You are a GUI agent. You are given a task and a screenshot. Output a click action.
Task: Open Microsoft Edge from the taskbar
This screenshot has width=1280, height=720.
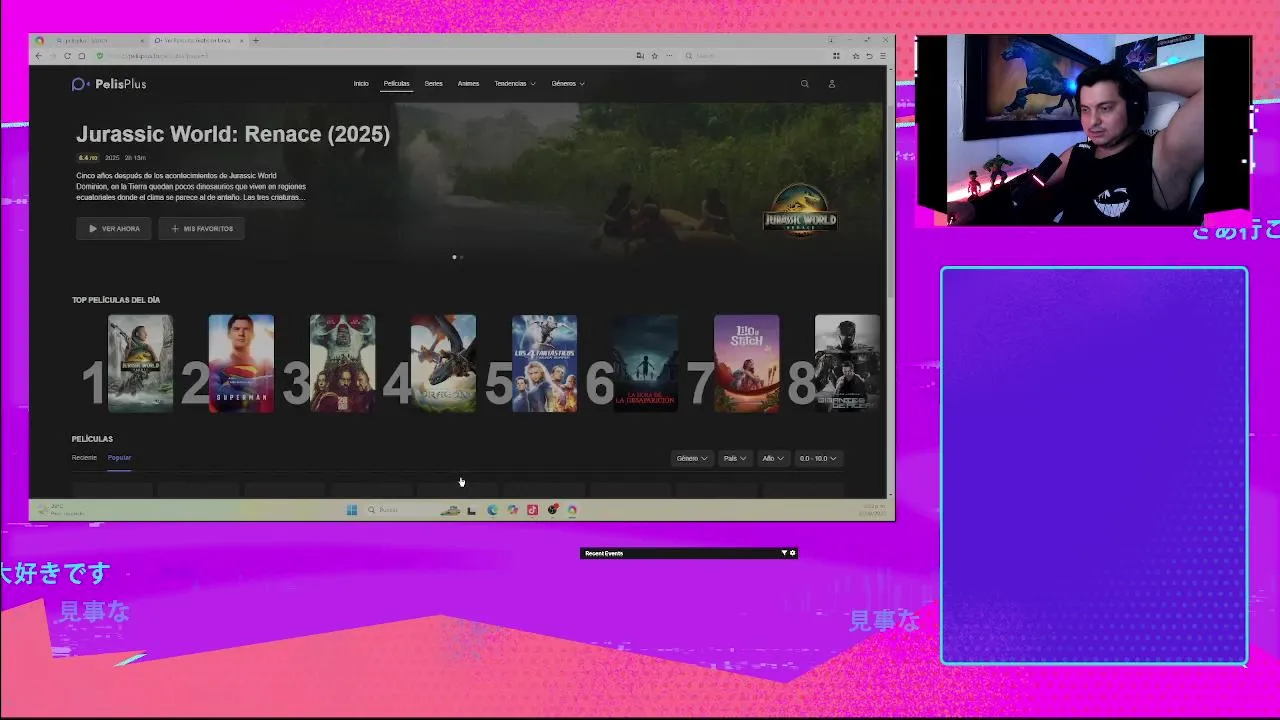point(492,510)
